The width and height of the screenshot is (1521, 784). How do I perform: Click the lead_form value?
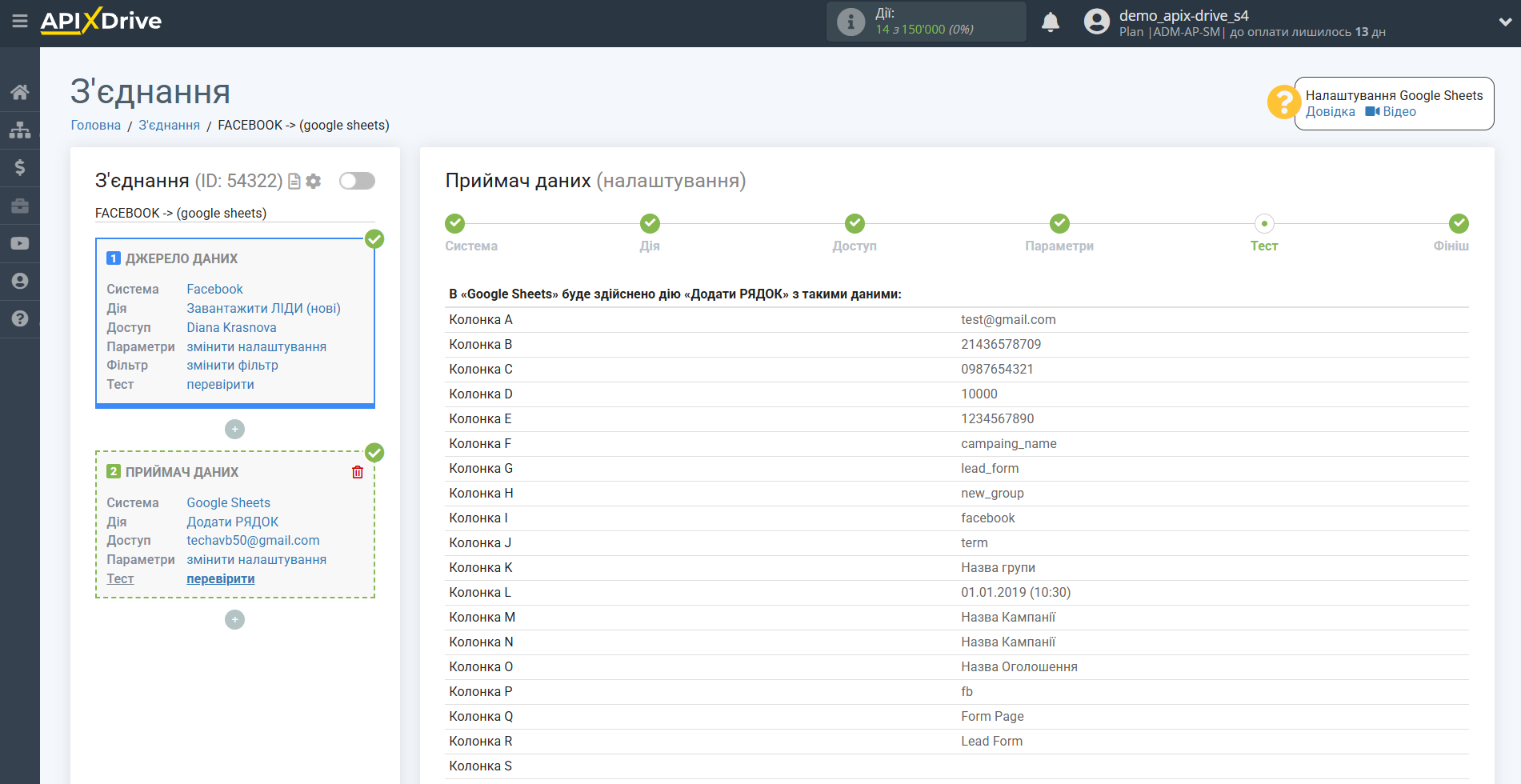(x=990, y=468)
